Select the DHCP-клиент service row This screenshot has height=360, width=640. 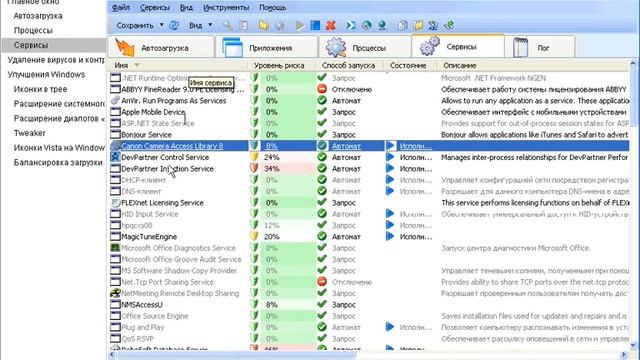point(369,180)
